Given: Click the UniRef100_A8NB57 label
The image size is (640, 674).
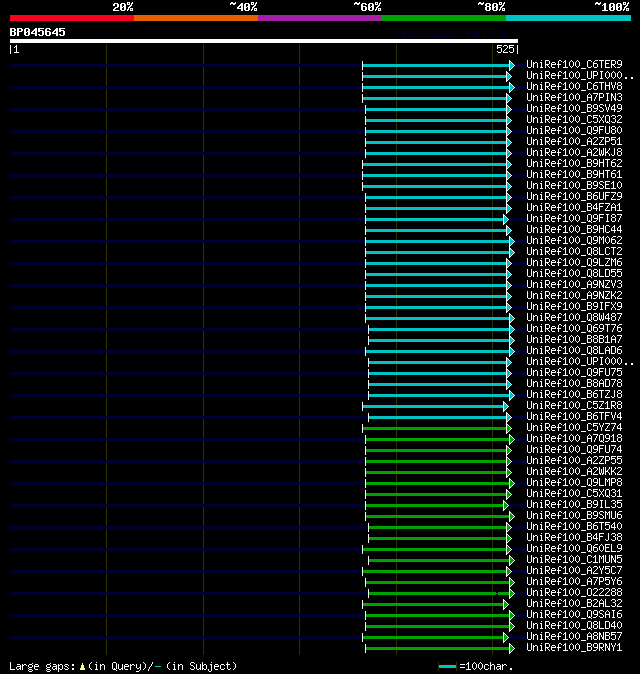Looking at the screenshot, I should (574, 637).
